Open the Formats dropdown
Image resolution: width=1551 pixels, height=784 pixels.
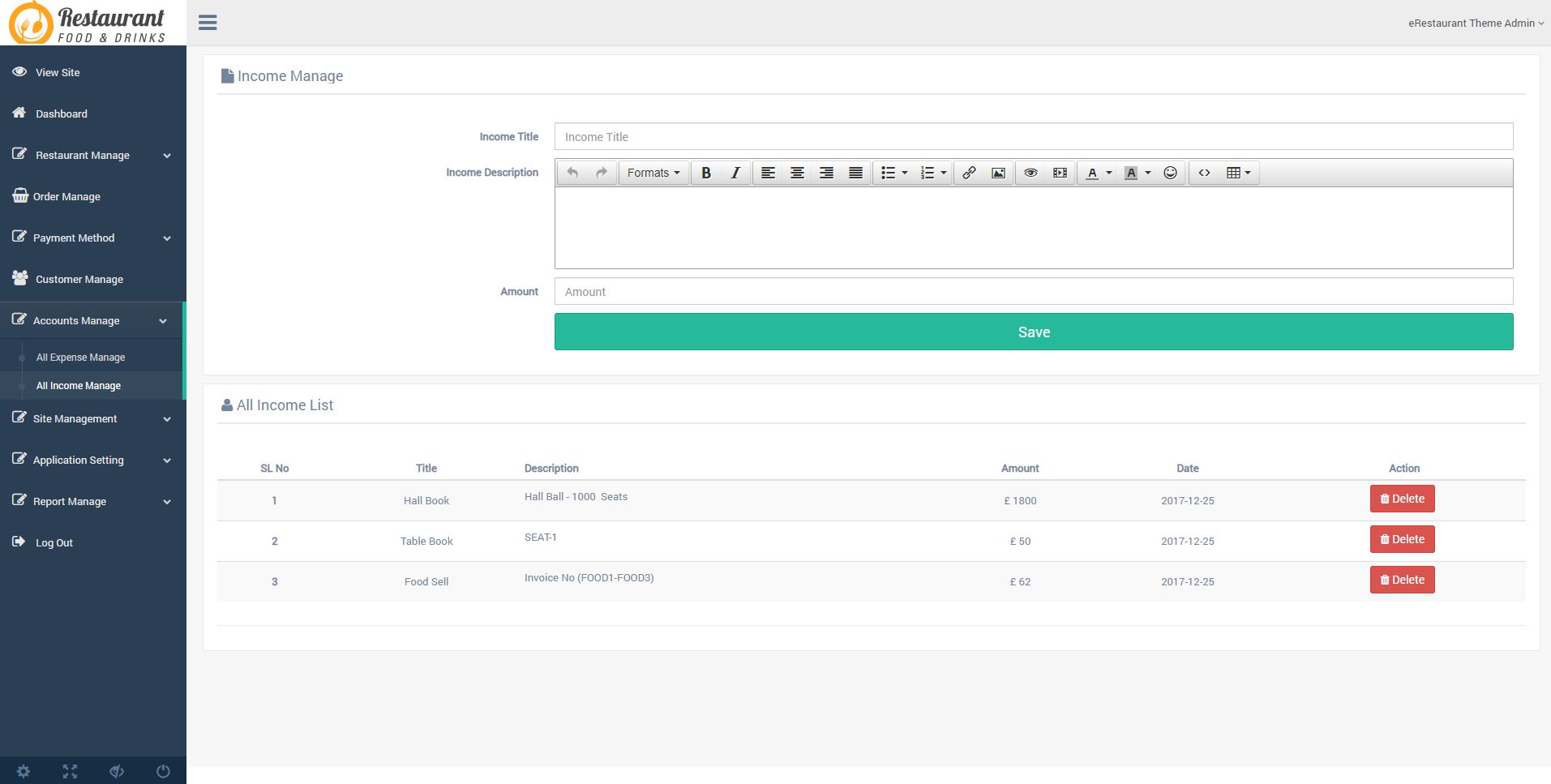pos(653,173)
